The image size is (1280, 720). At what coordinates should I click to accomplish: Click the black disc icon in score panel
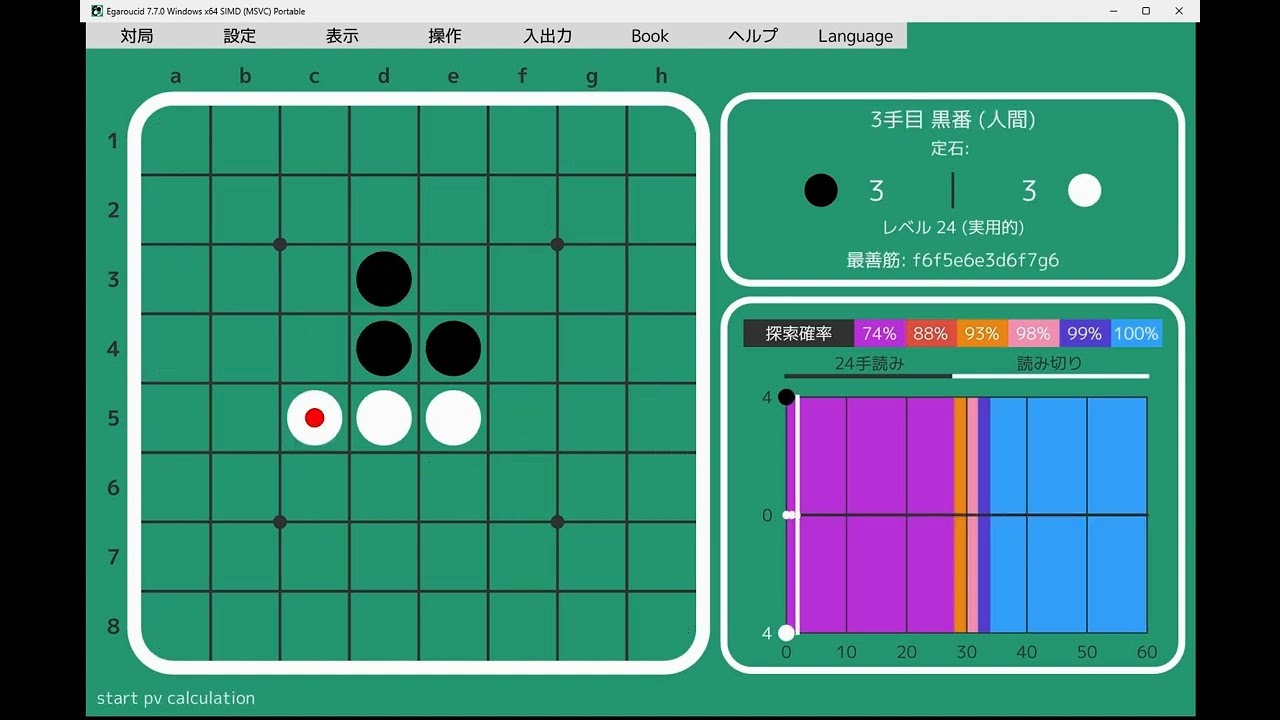[x=821, y=190]
